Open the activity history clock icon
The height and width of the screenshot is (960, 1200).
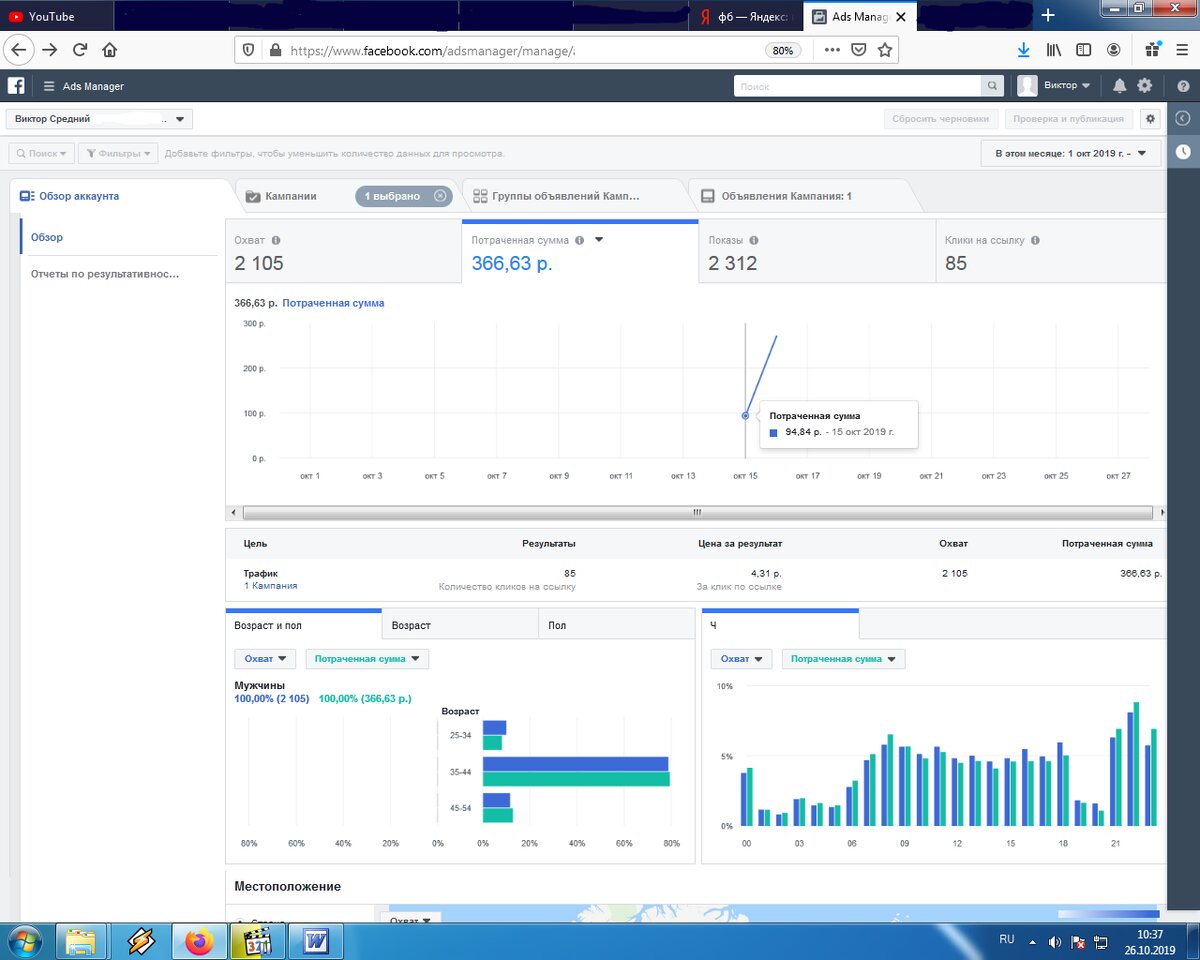[x=1183, y=152]
